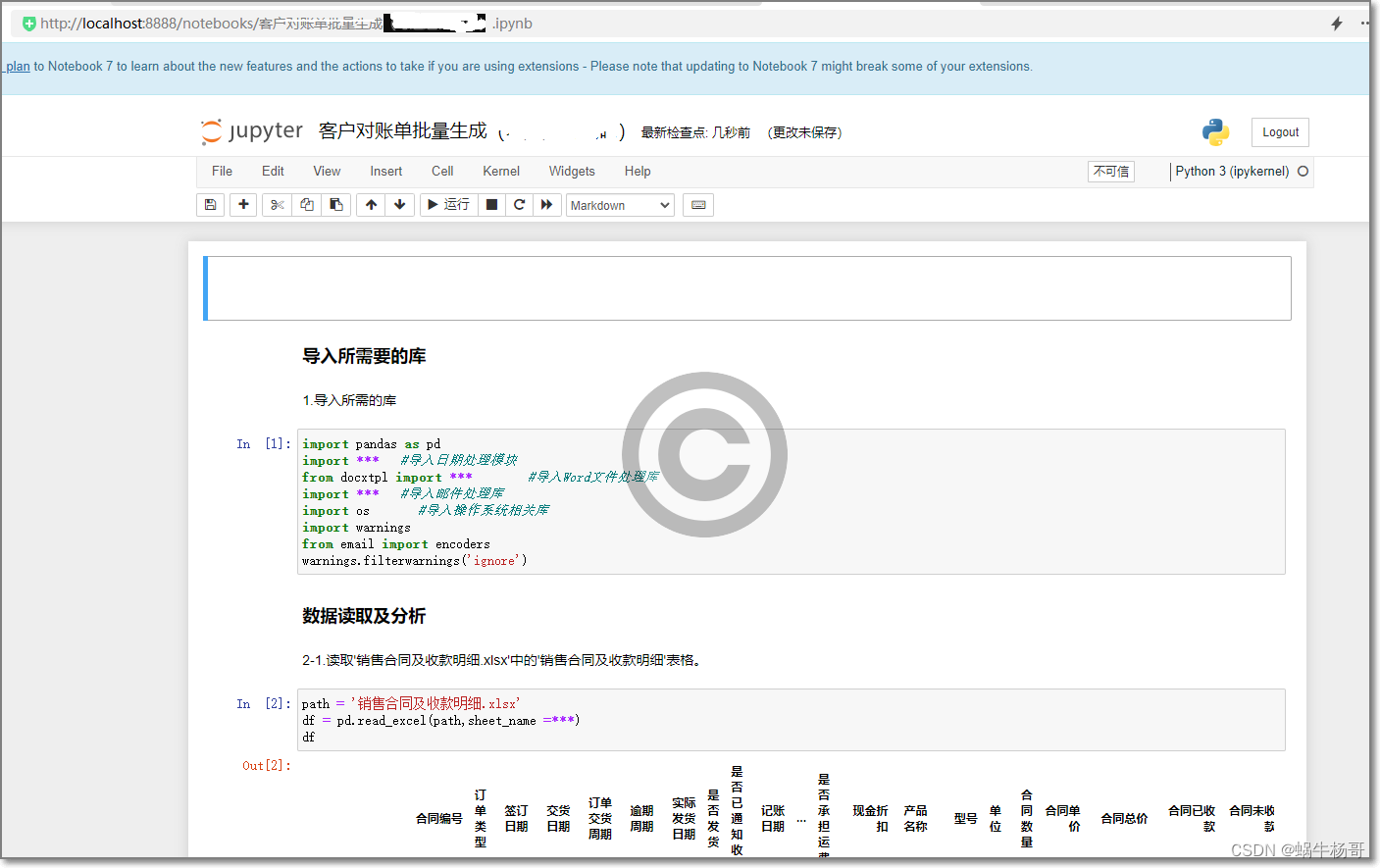The width and height of the screenshot is (1380, 868).
Task: Click the 合同总价 column header
Action: coord(1124,818)
